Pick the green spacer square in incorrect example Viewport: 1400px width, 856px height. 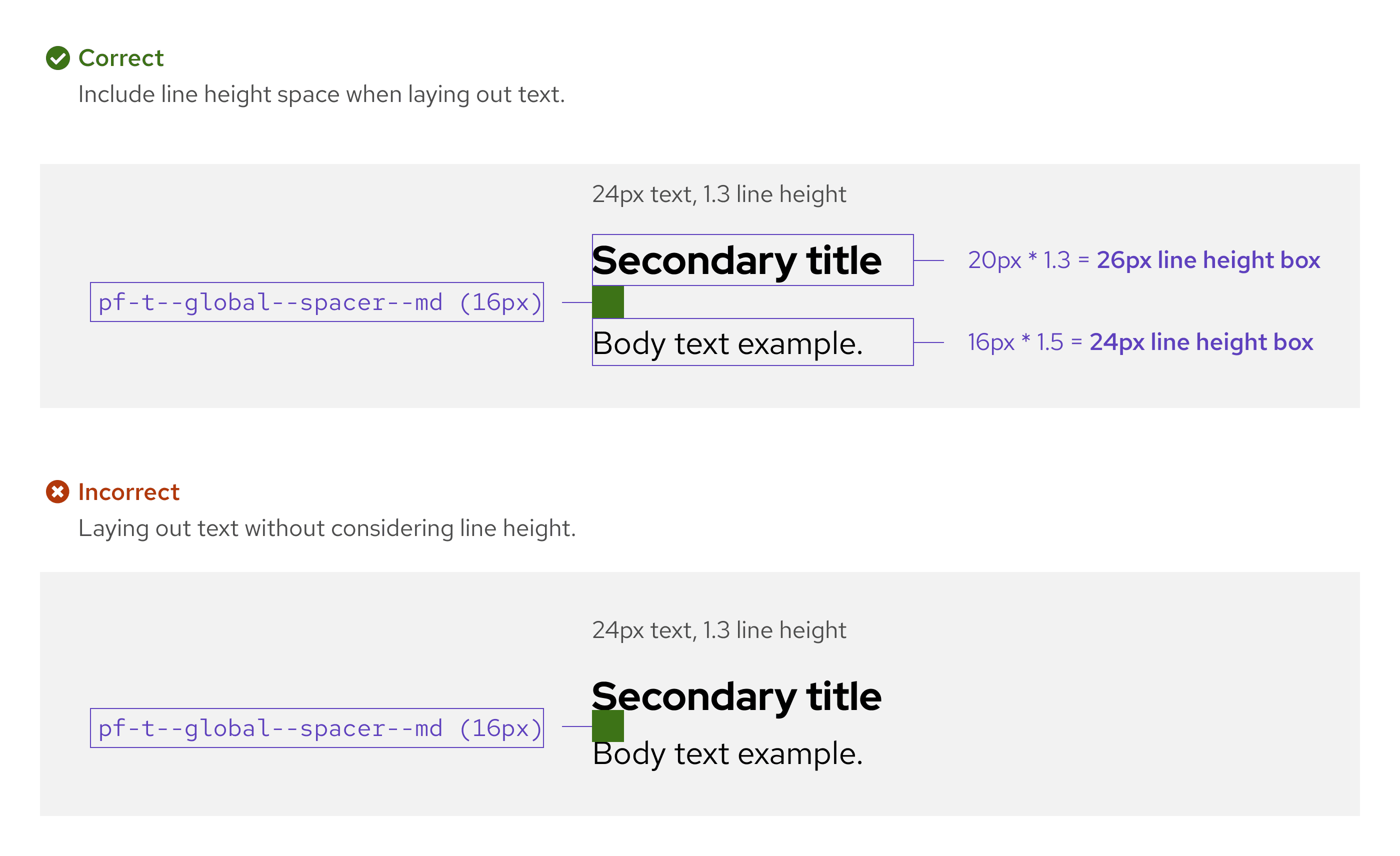click(607, 725)
